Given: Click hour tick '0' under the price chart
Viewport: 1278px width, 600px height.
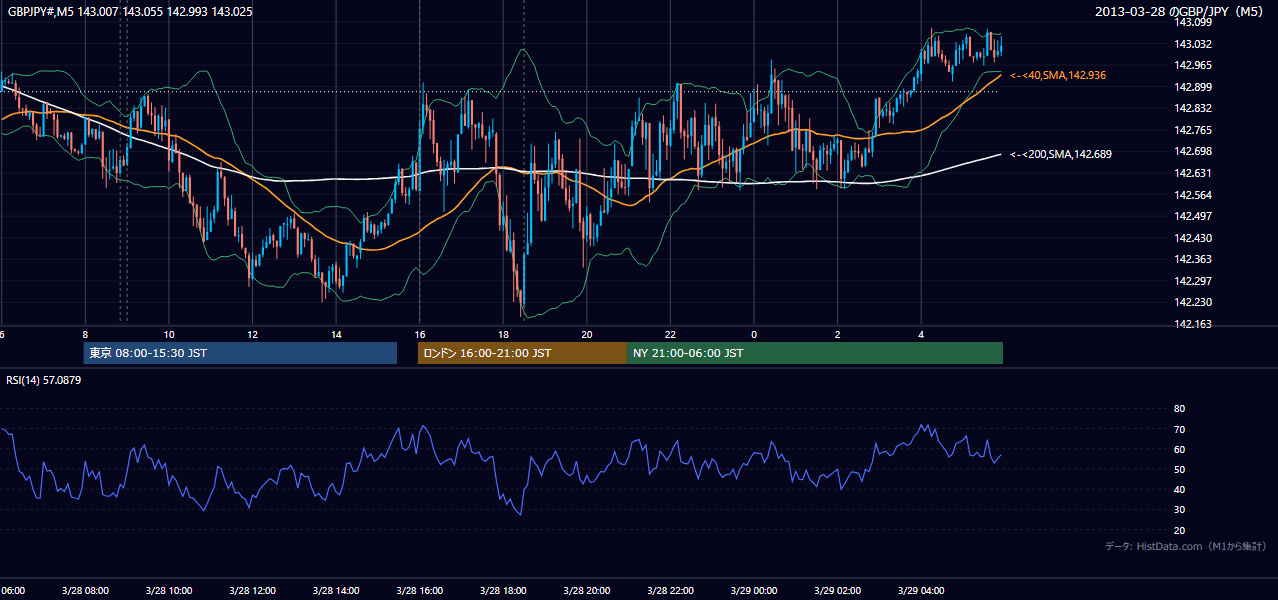Looking at the screenshot, I should pyautogui.click(x=754, y=334).
